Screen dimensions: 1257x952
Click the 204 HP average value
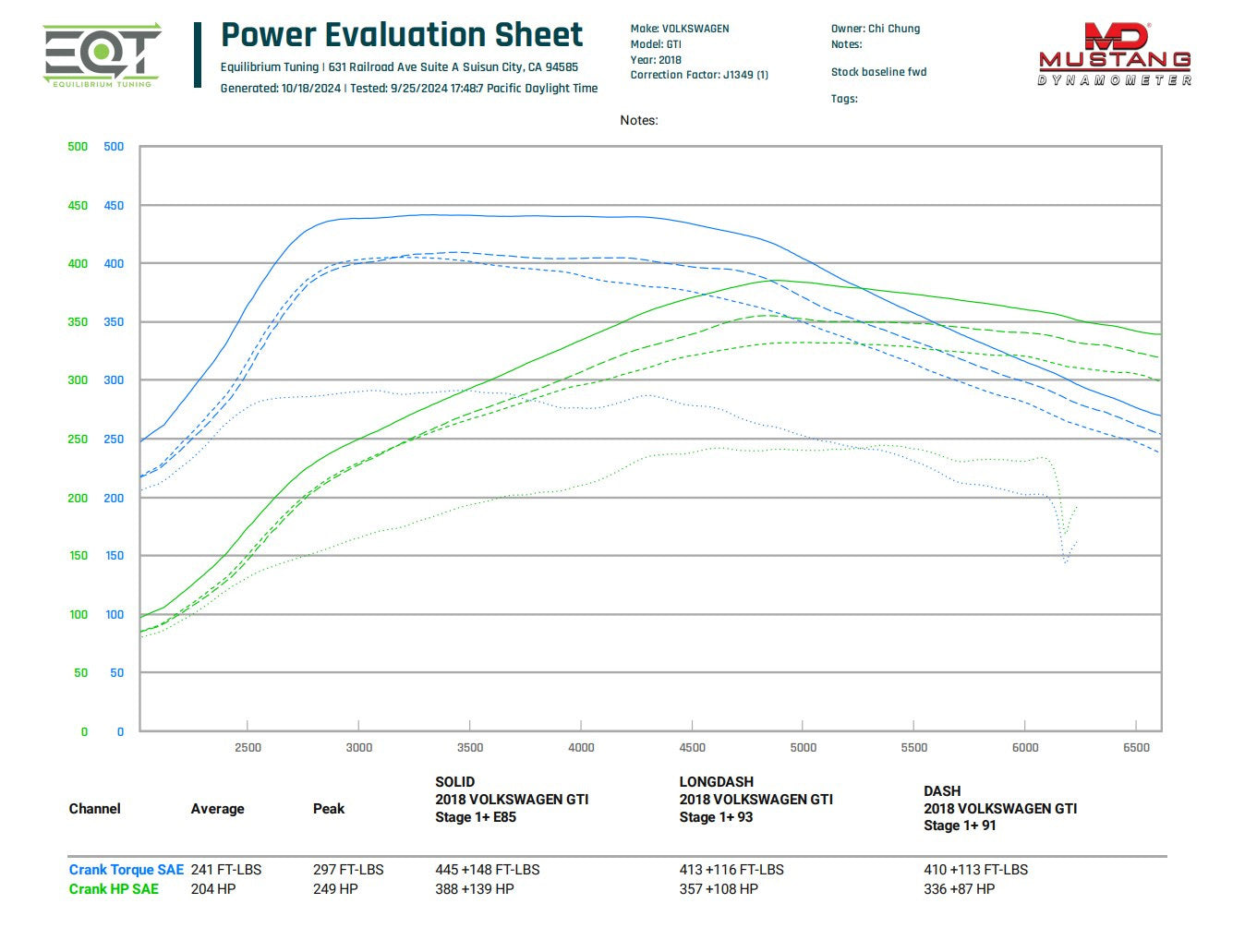point(213,889)
